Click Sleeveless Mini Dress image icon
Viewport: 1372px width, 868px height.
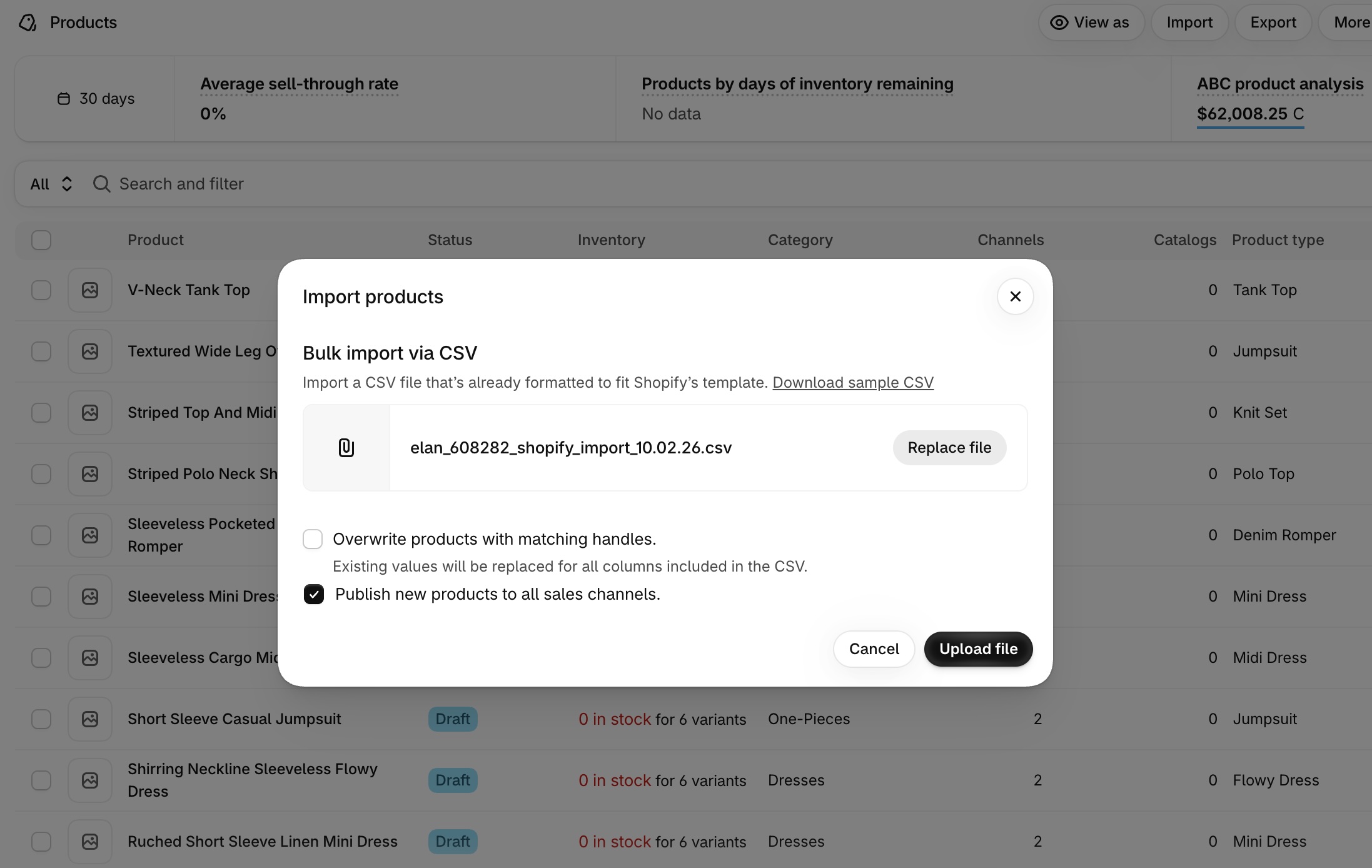pos(90,597)
